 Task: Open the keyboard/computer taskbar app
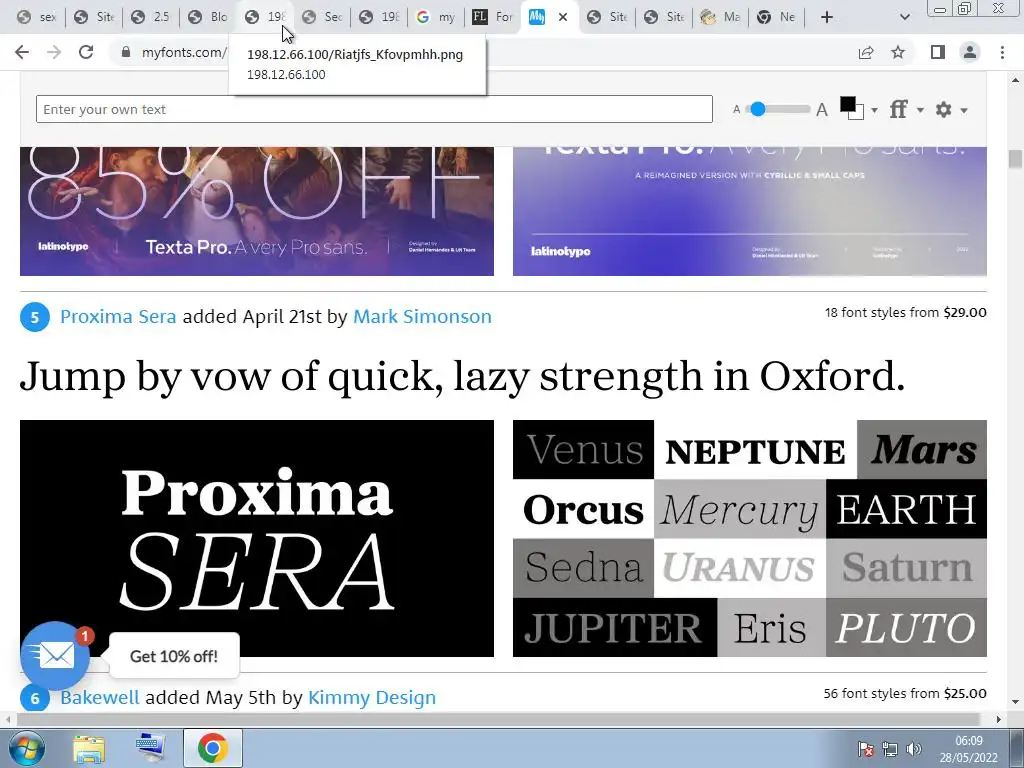click(151, 748)
